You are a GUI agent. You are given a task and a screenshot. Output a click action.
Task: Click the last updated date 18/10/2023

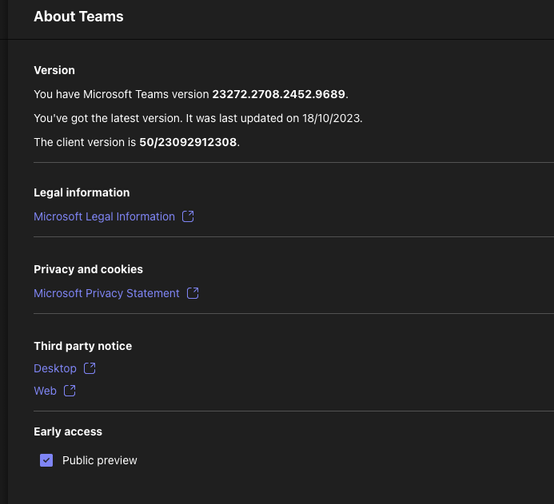coord(331,118)
